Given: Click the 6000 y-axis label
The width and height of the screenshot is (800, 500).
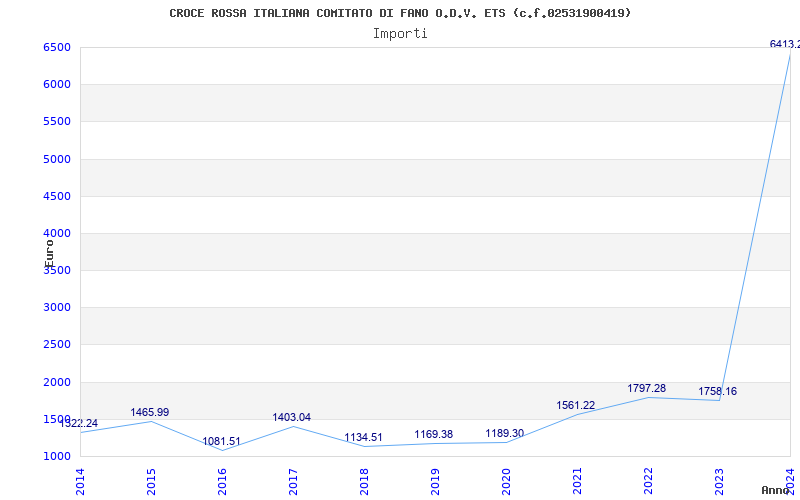Looking at the screenshot, I should (57, 85).
